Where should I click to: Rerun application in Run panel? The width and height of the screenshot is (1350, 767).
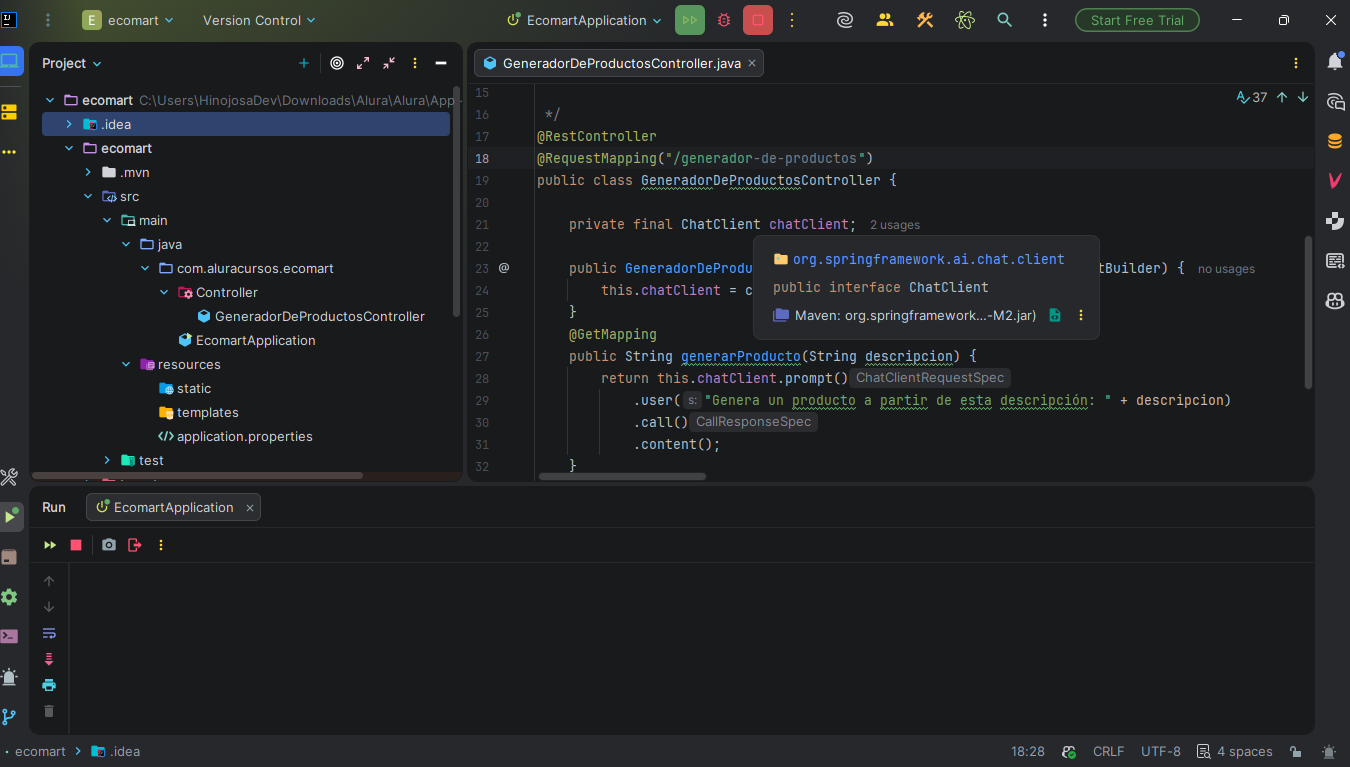coord(50,545)
